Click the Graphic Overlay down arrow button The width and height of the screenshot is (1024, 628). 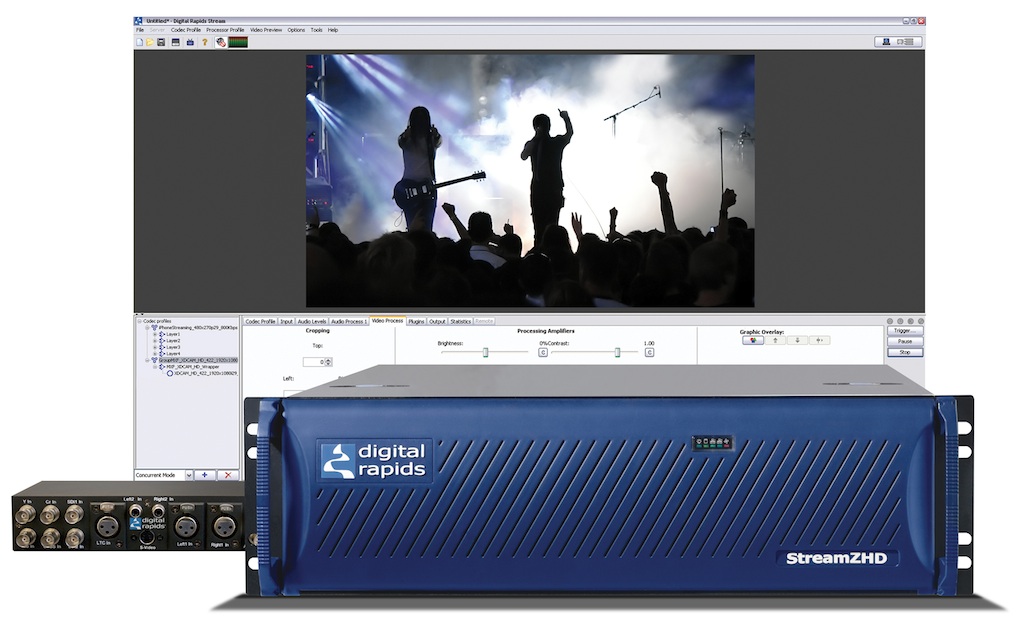(797, 340)
